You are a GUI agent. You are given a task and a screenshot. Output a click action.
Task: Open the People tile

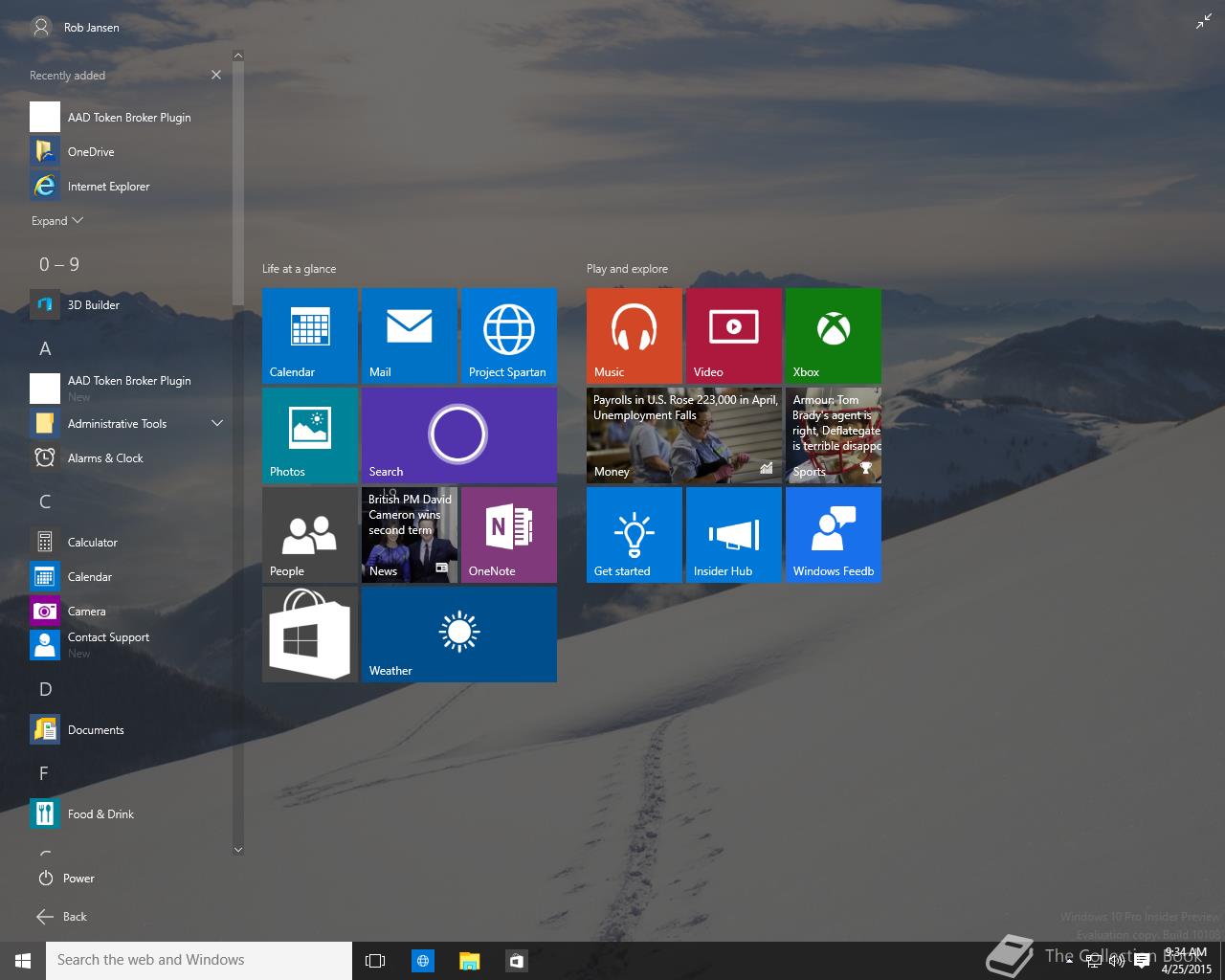pyautogui.click(x=310, y=535)
